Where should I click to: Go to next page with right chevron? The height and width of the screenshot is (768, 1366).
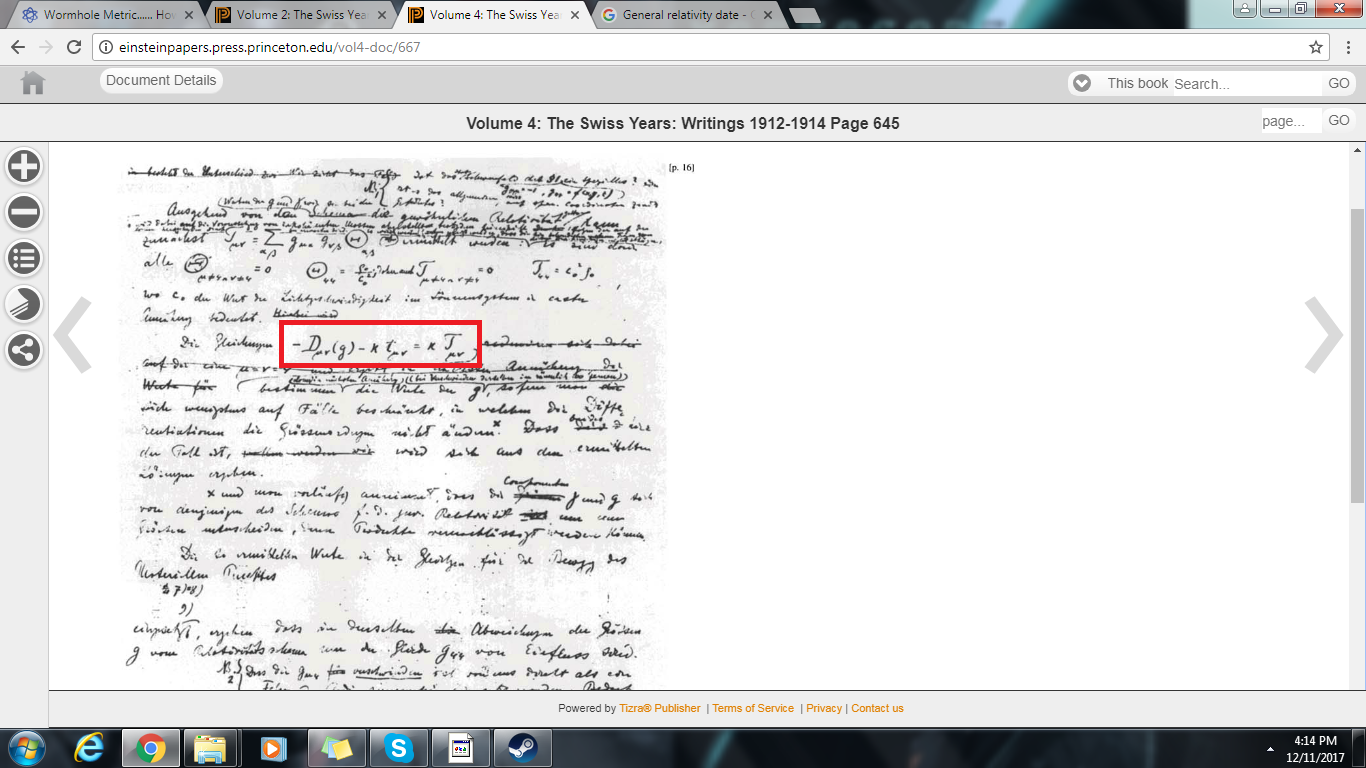(x=1323, y=335)
